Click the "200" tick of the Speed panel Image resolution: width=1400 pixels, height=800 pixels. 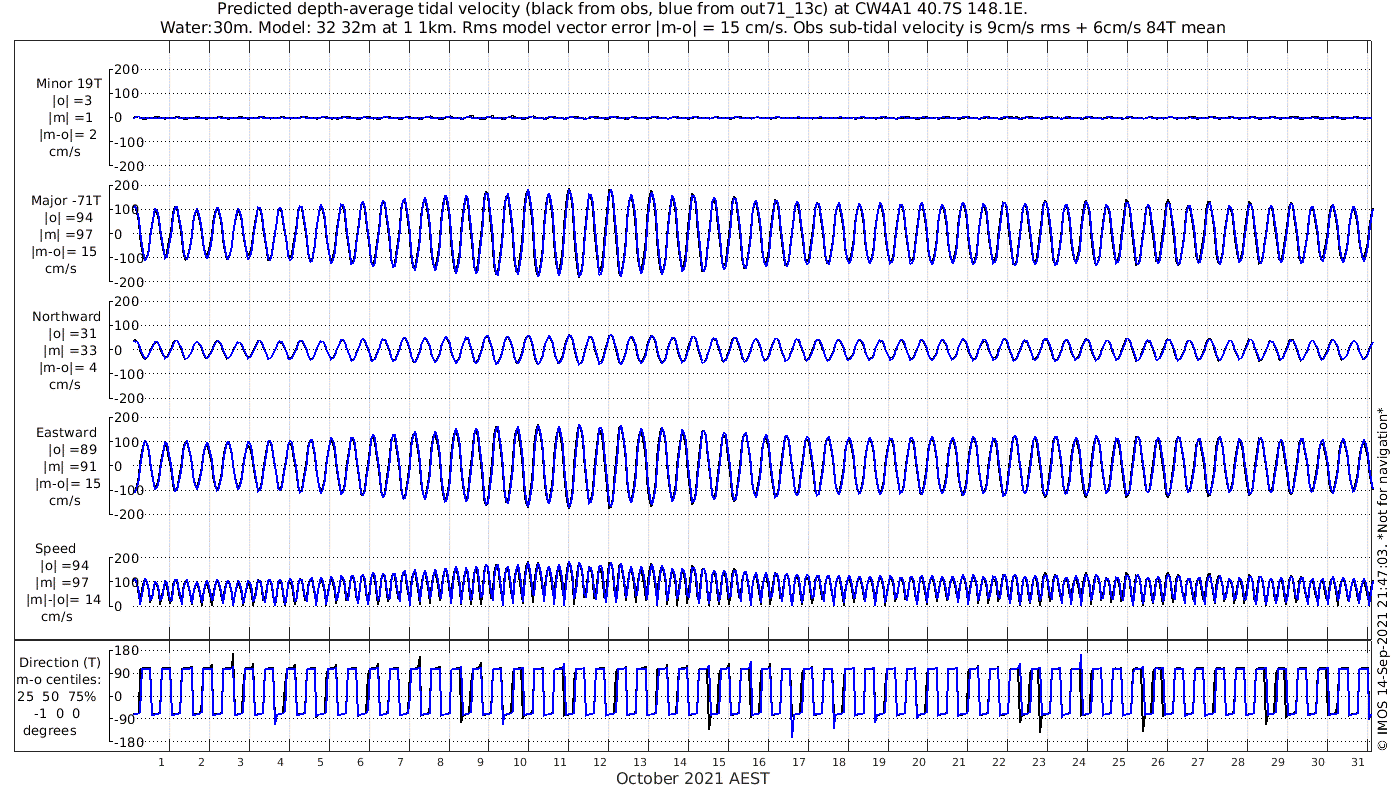[126, 558]
